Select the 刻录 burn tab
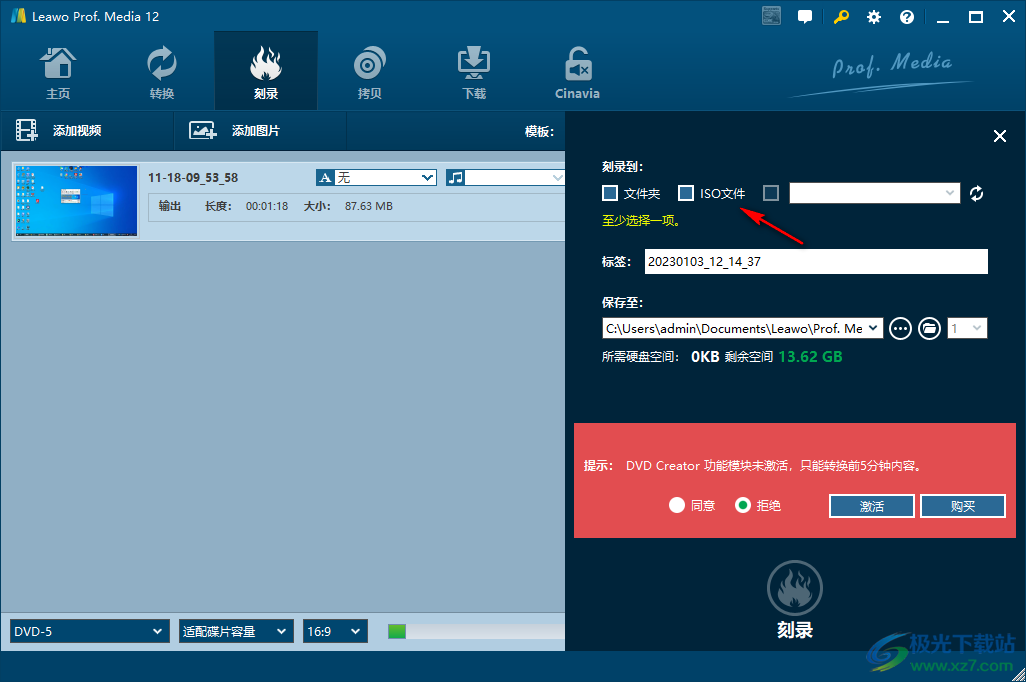This screenshot has height=682, width=1026. (x=266, y=72)
